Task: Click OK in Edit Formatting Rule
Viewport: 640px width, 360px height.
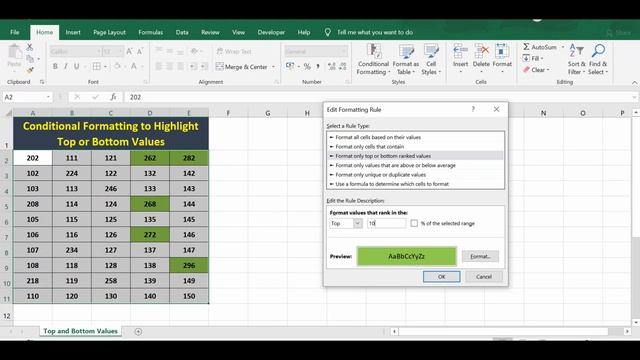Action: [442, 276]
